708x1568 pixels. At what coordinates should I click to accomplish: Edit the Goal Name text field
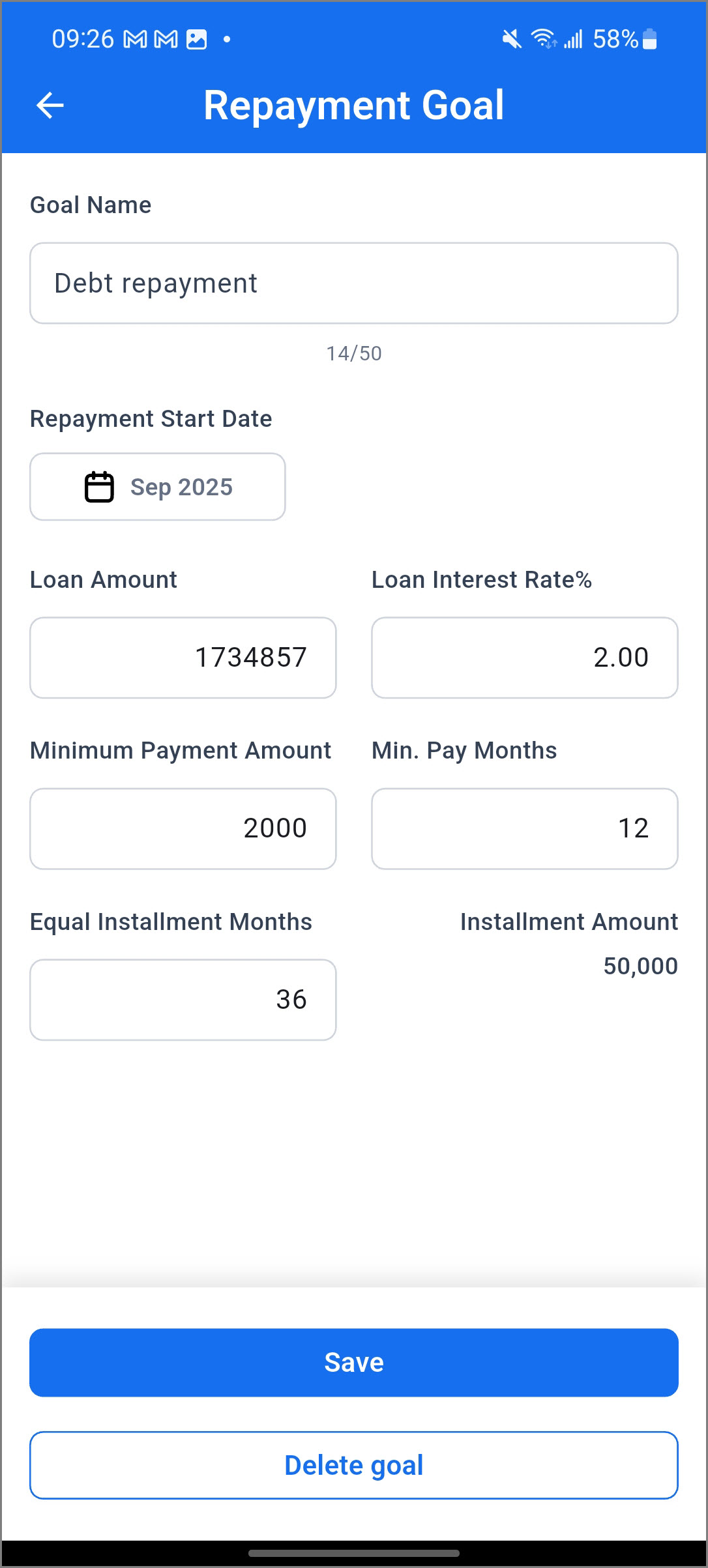(x=354, y=283)
